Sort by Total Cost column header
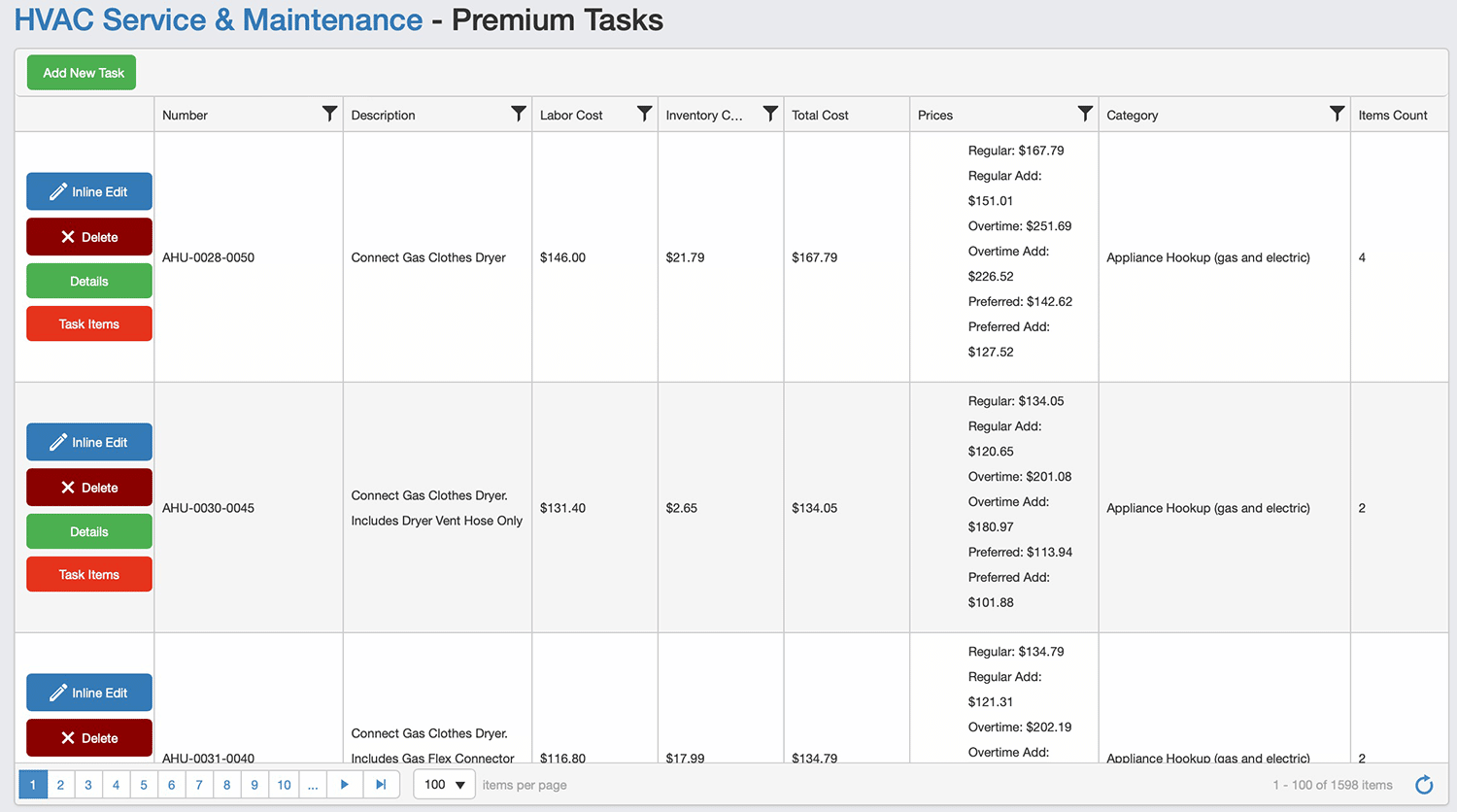Viewport: 1457px width, 812px height. 820,115
